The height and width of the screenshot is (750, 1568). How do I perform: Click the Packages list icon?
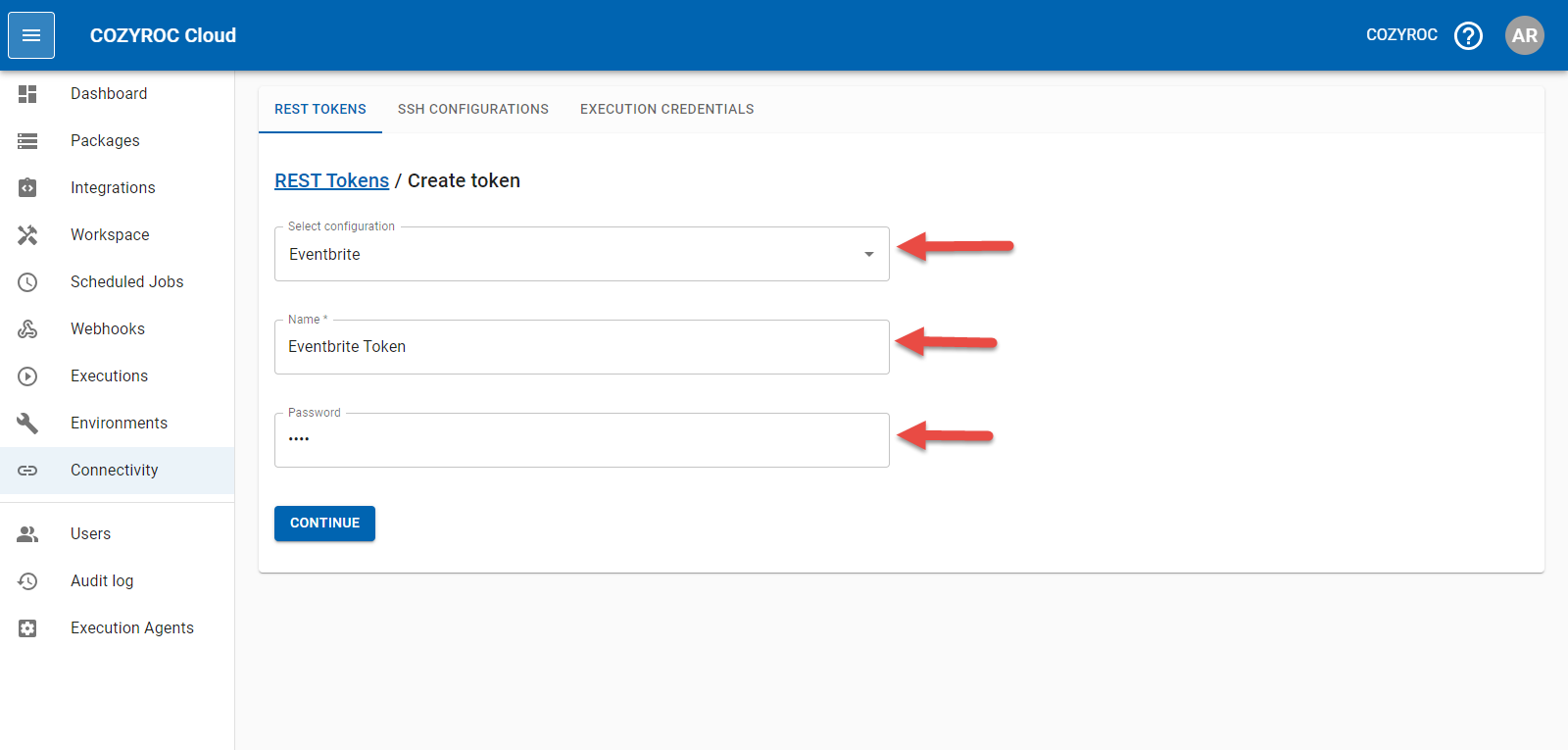point(27,141)
